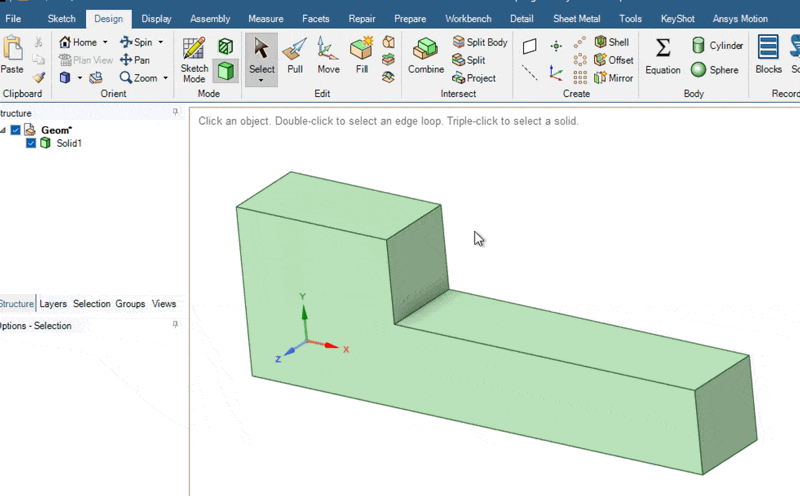The height and width of the screenshot is (496, 800).
Task: Click the Split Body button
Action: 479,42
